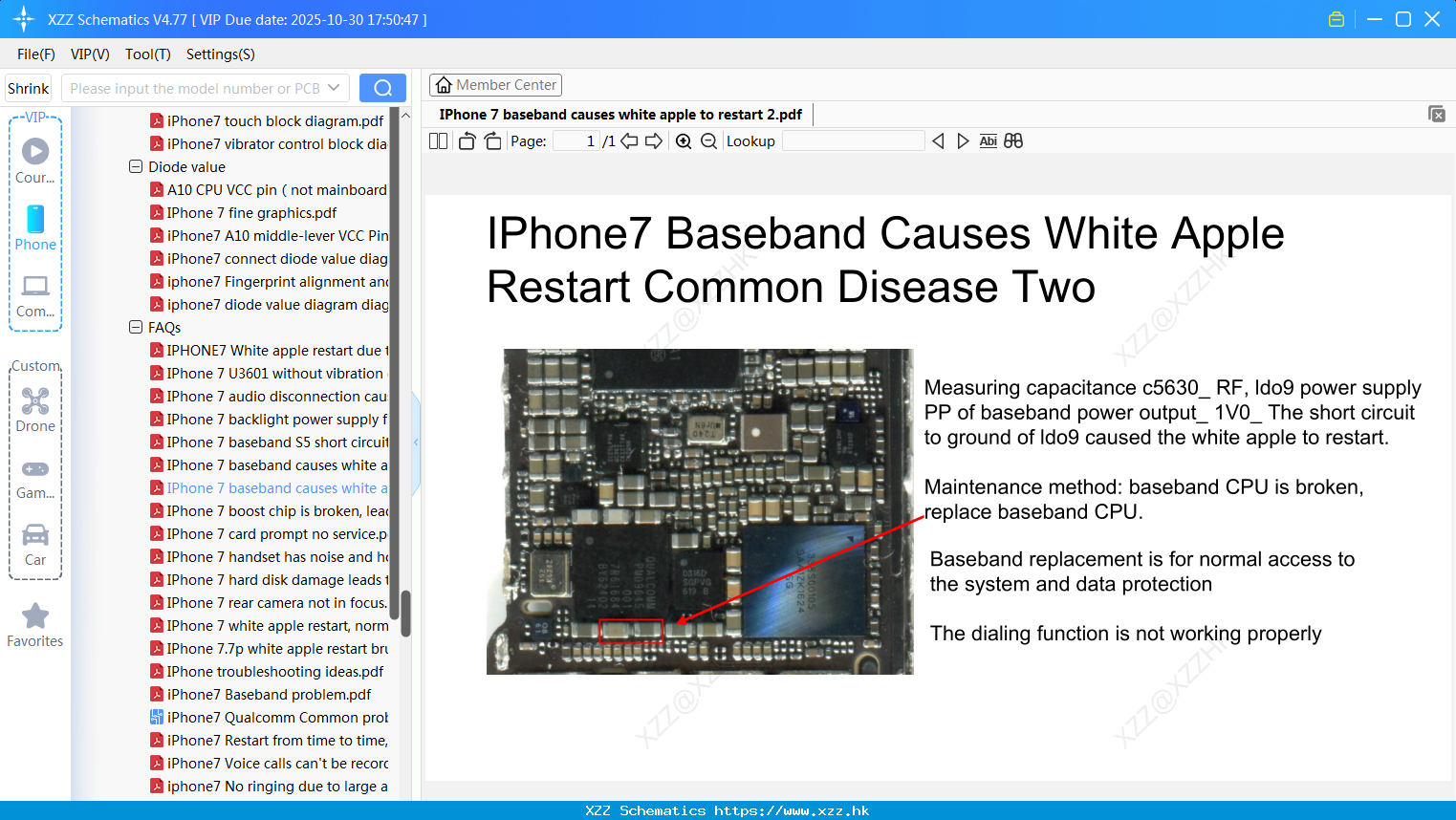The height and width of the screenshot is (820, 1456).
Task: Click the tree list scrollbar thumb
Action: 405,614
